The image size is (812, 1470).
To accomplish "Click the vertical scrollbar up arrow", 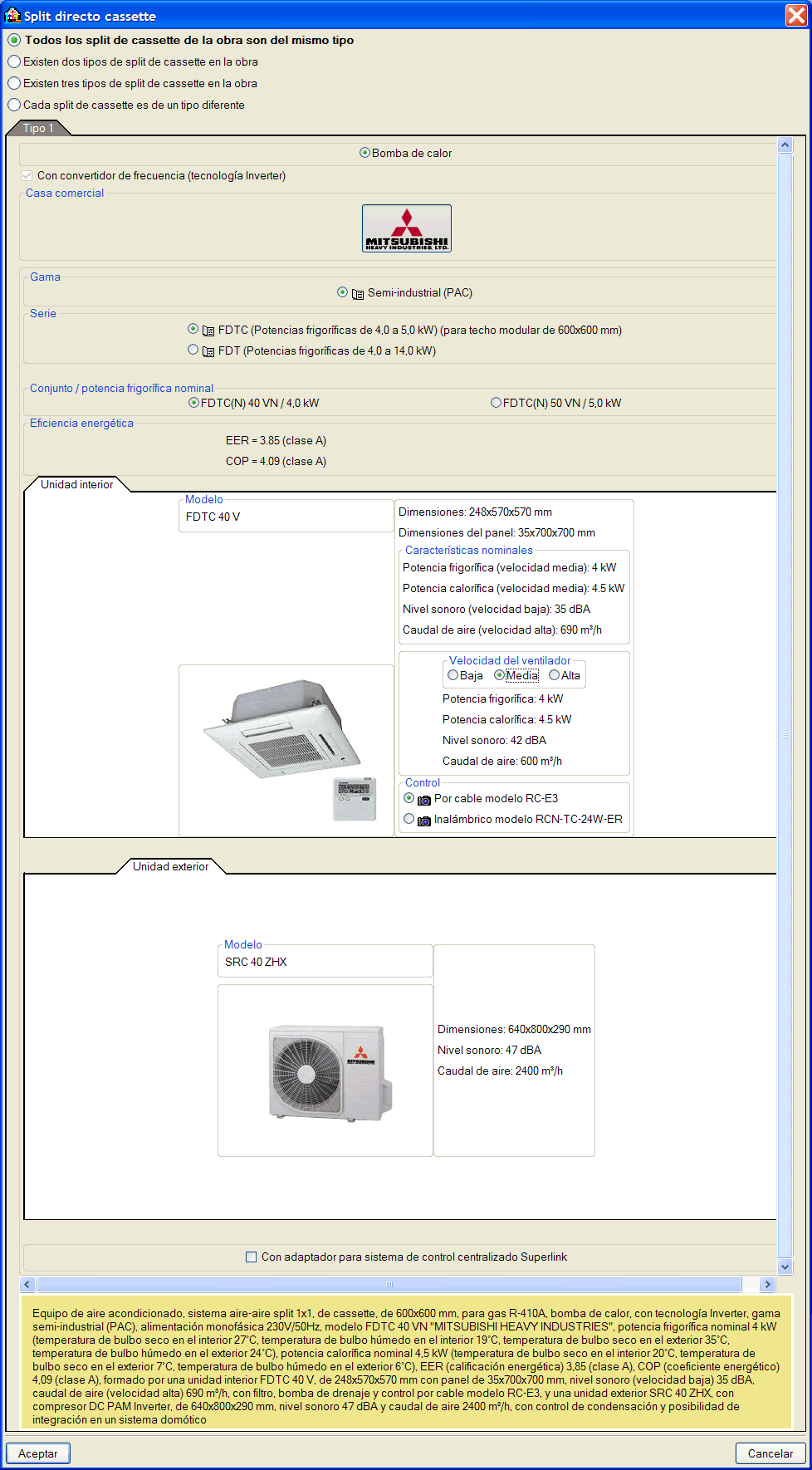I will (x=785, y=145).
